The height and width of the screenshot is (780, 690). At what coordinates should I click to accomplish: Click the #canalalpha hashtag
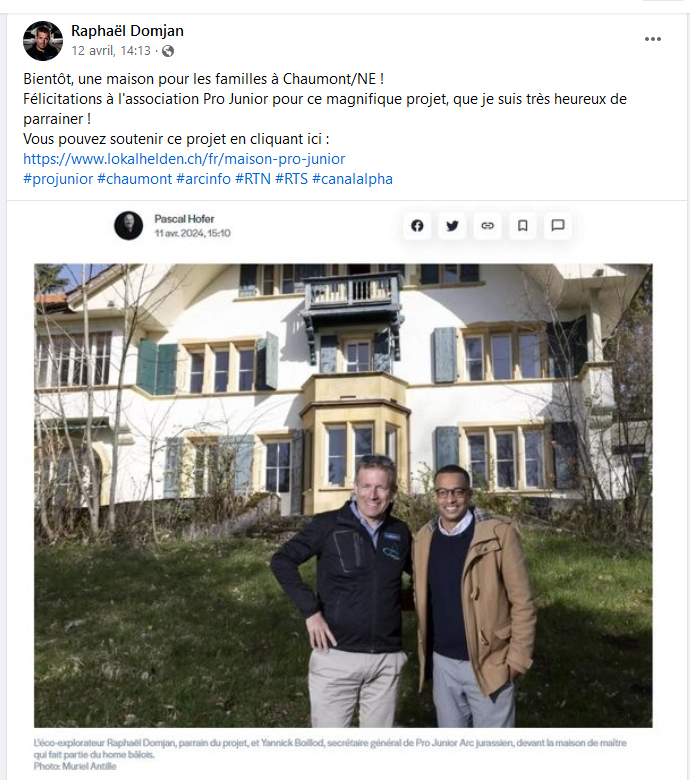352,179
